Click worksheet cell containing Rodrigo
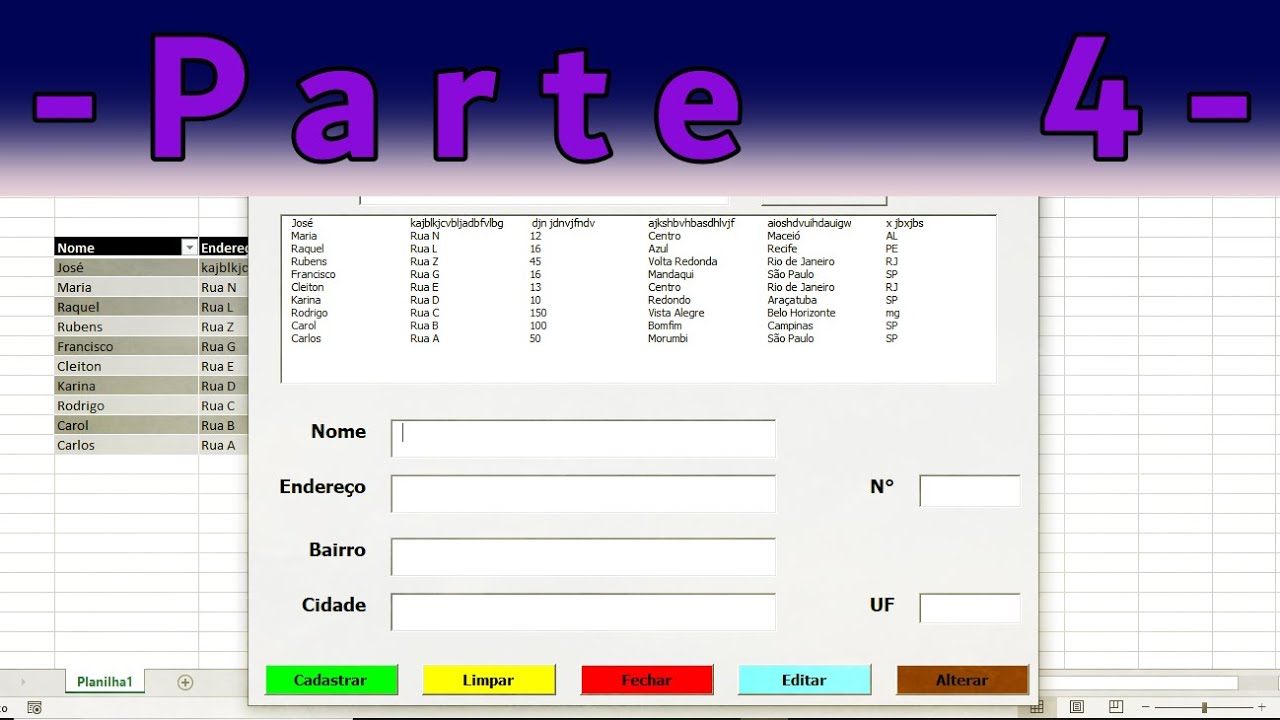Screen dimensions: 1280x720 pyautogui.click(x=126, y=406)
